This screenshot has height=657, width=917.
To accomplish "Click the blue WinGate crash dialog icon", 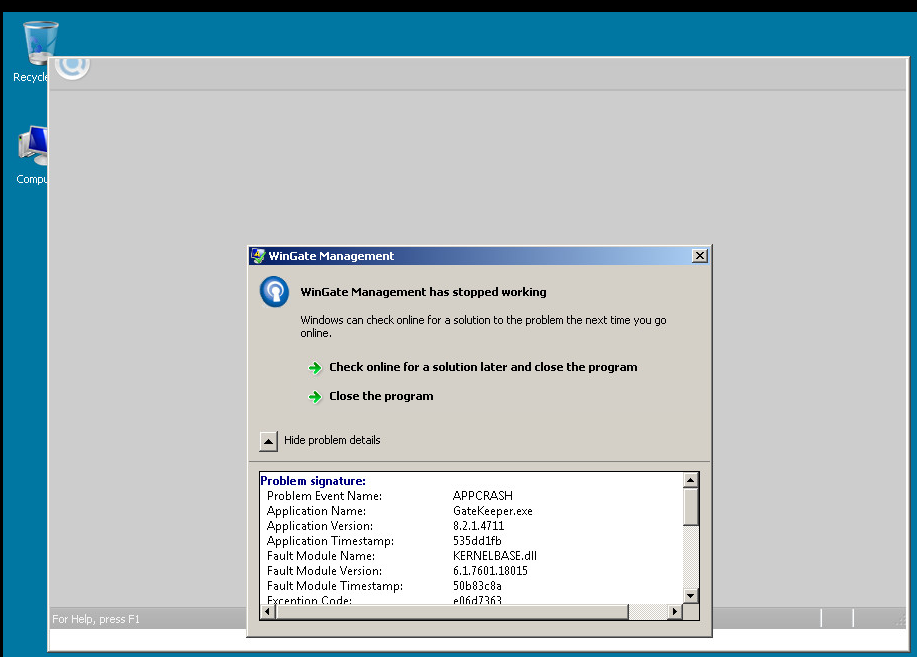I will pyautogui.click(x=274, y=291).
